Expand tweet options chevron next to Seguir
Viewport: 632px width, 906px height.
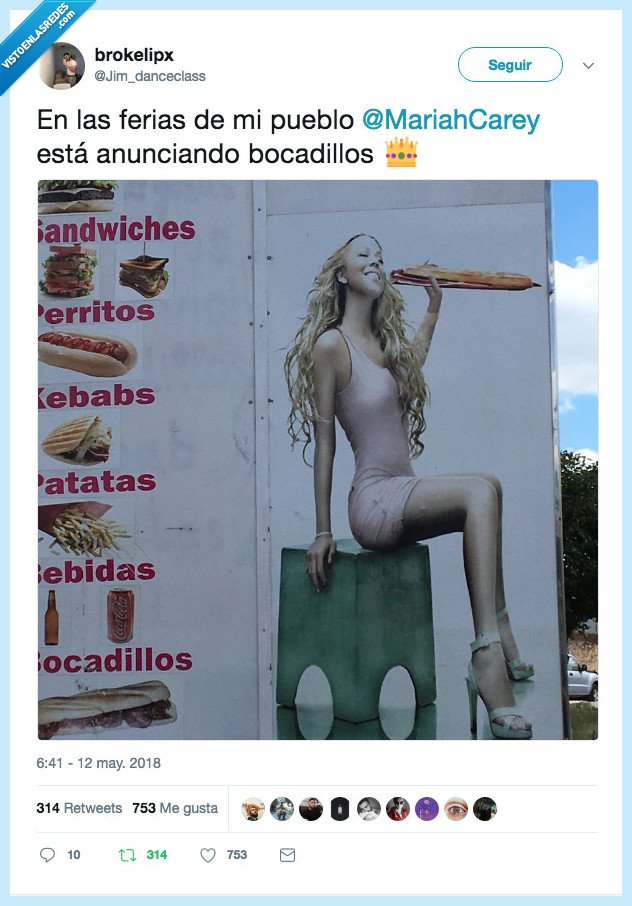click(x=588, y=65)
